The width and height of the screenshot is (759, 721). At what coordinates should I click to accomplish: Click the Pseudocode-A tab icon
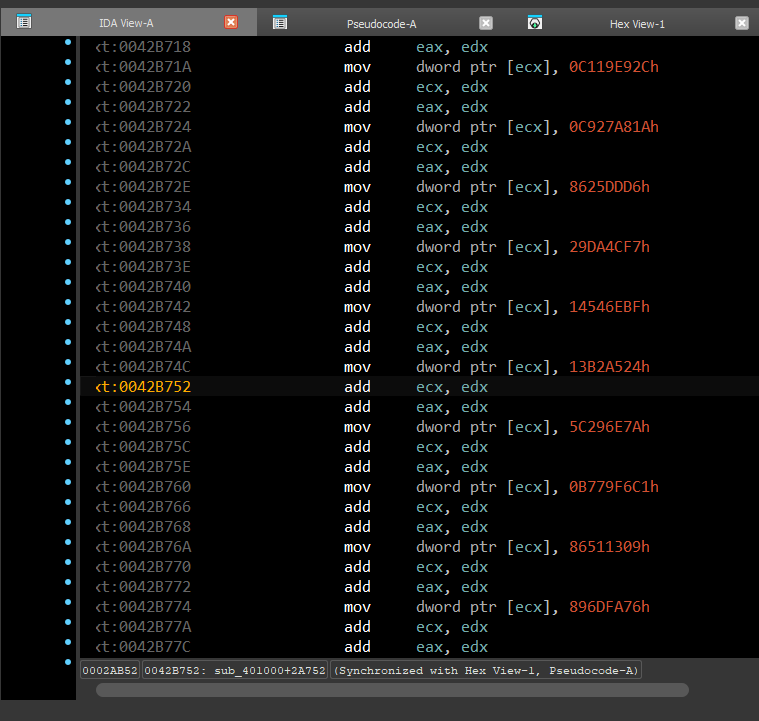click(x=280, y=22)
